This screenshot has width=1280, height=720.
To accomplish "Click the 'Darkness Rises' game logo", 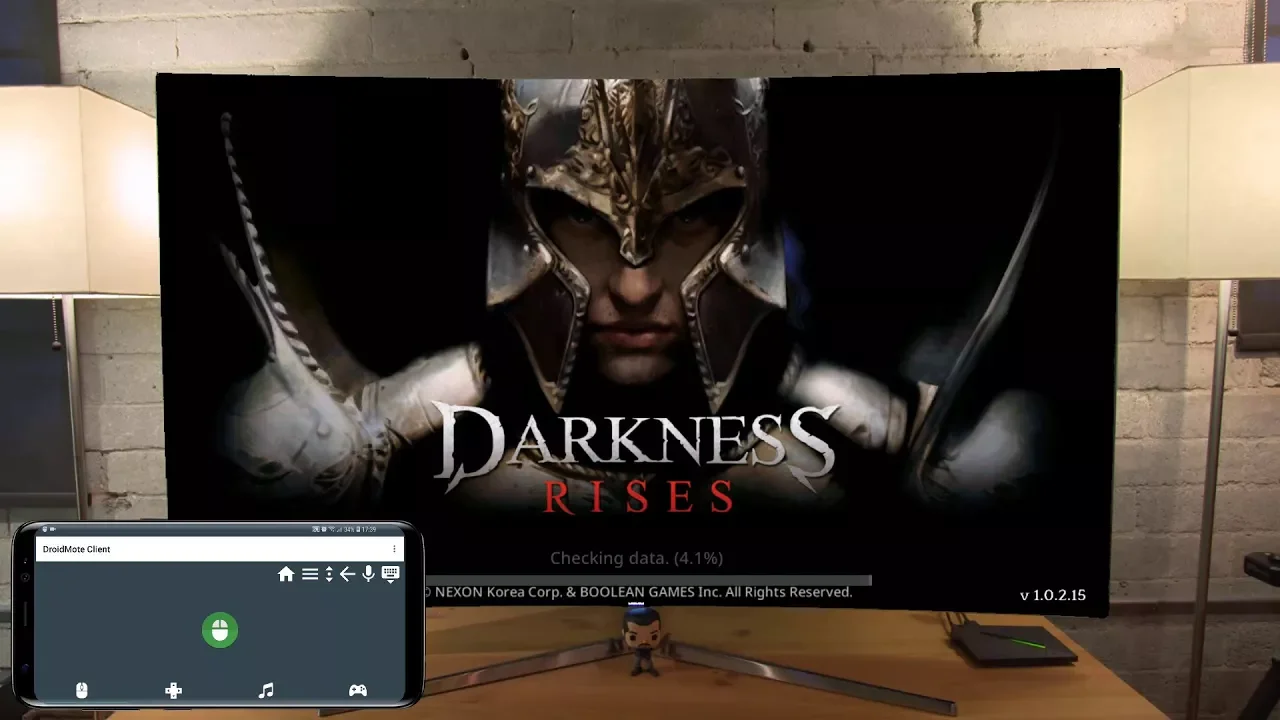I will point(637,457).
